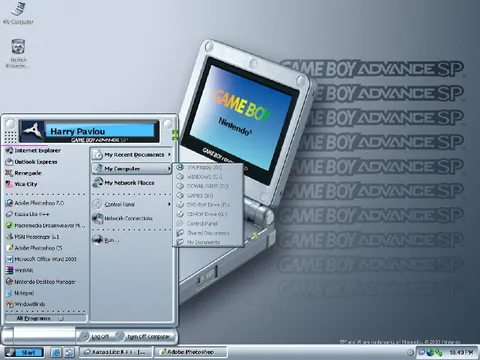
Task: Click the 10:49 PM clock
Action: [461, 352]
